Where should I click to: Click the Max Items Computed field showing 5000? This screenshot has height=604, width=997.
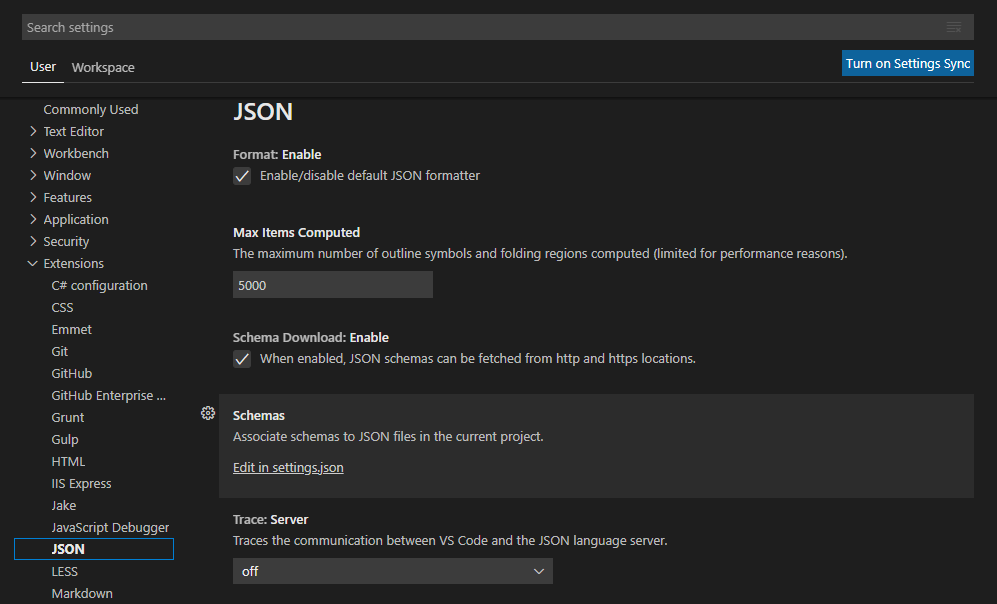pos(333,285)
